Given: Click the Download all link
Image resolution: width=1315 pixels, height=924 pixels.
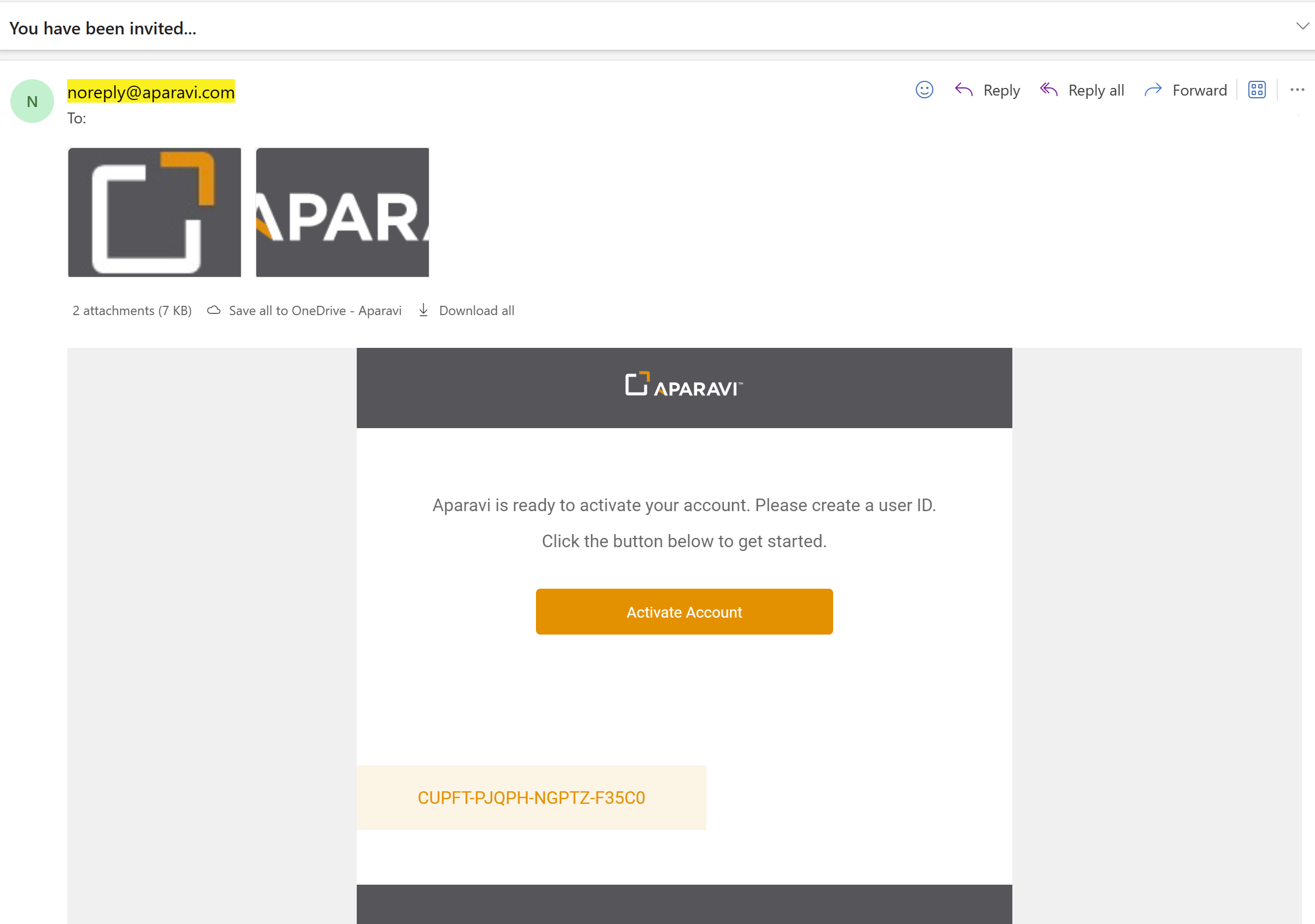Looking at the screenshot, I should pos(476,310).
